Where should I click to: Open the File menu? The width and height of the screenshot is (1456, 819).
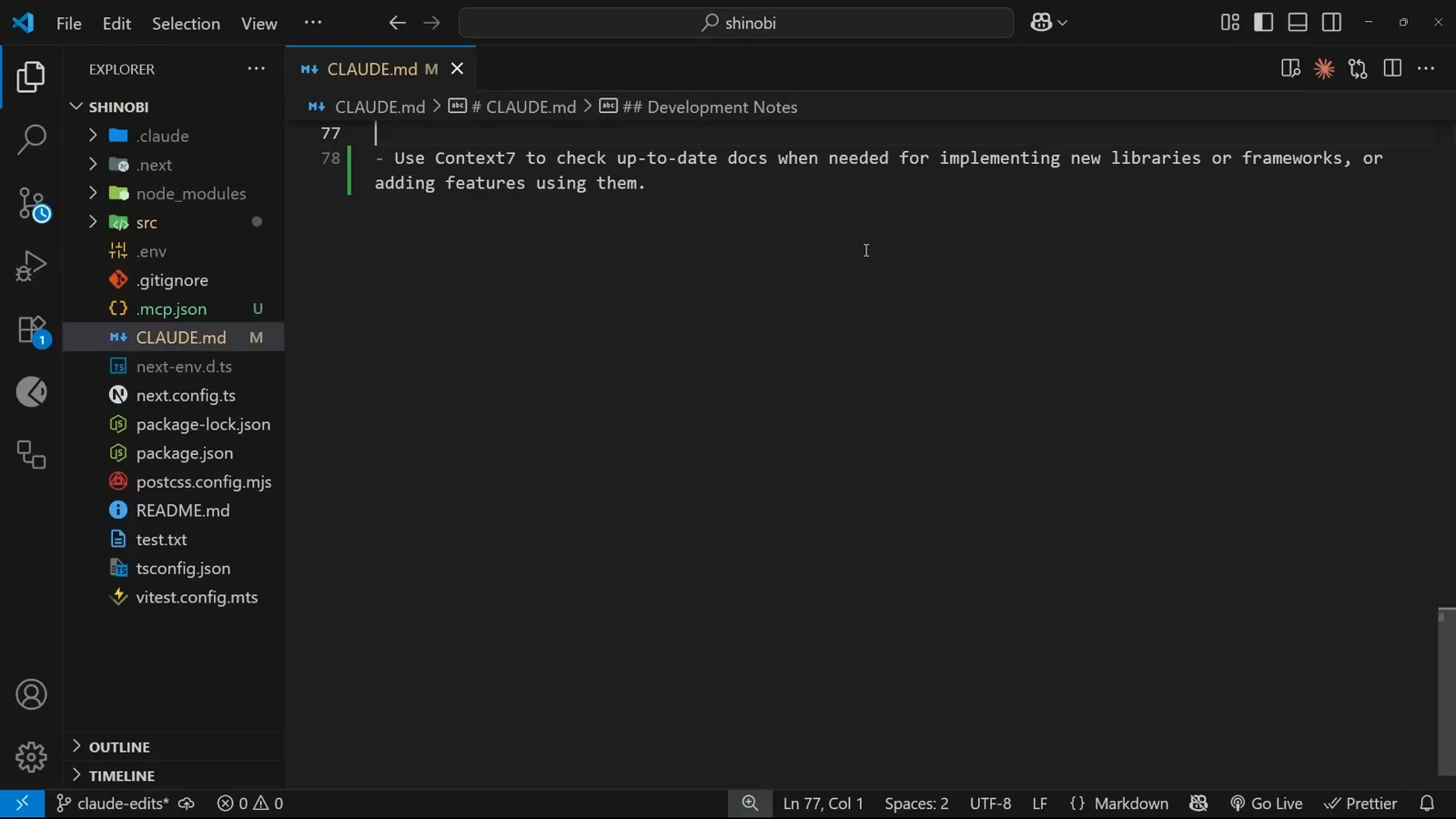coord(69,24)
